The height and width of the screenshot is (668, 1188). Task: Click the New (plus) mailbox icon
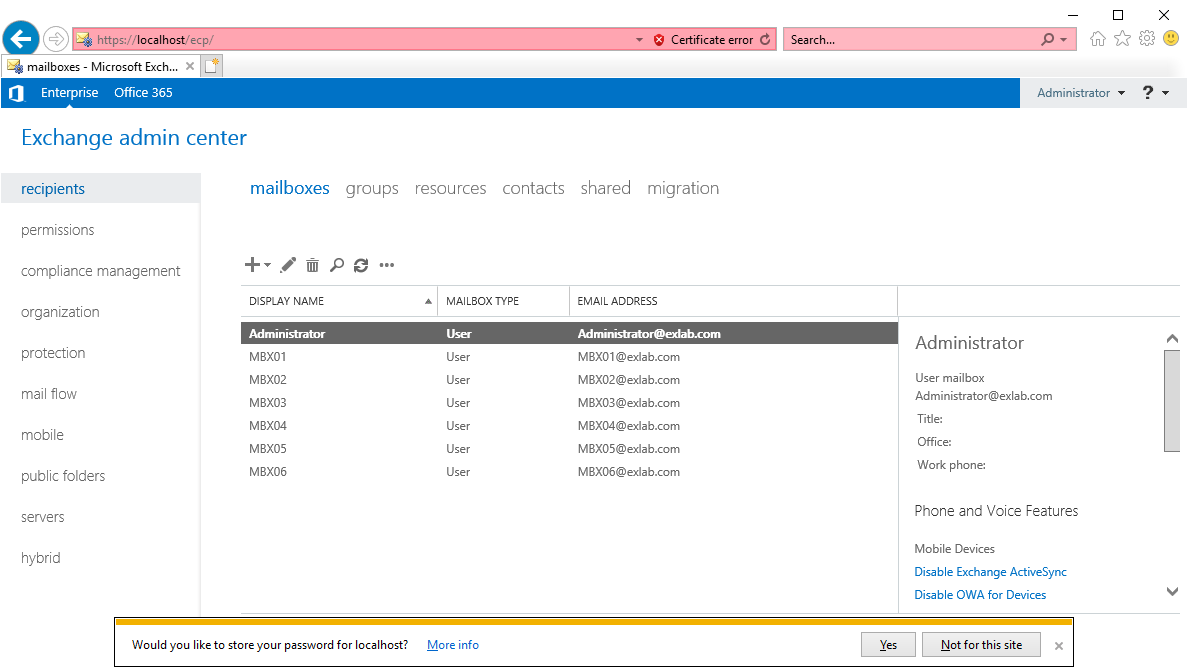(x=252, y=264)
